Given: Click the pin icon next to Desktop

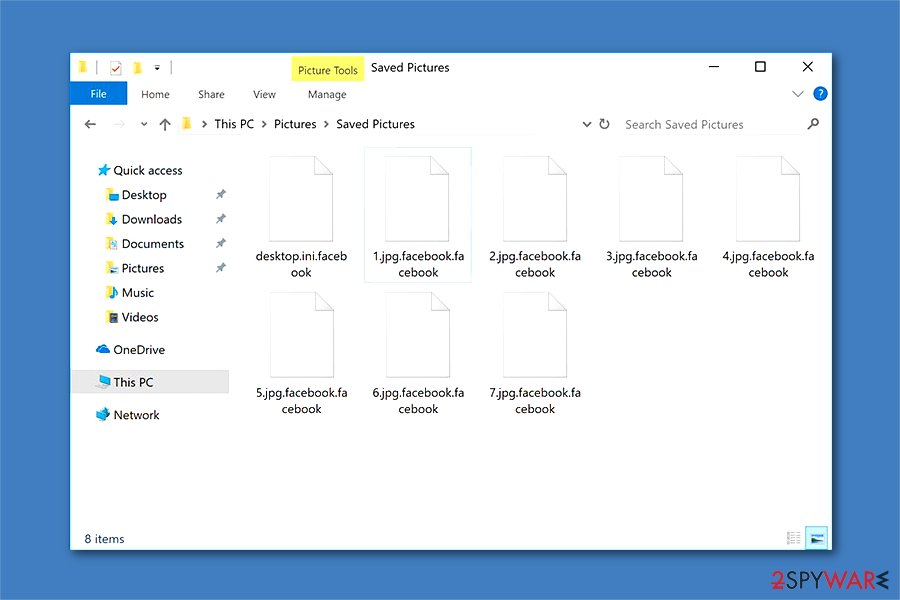Looking at the screenshot, I should click(220, 195).
